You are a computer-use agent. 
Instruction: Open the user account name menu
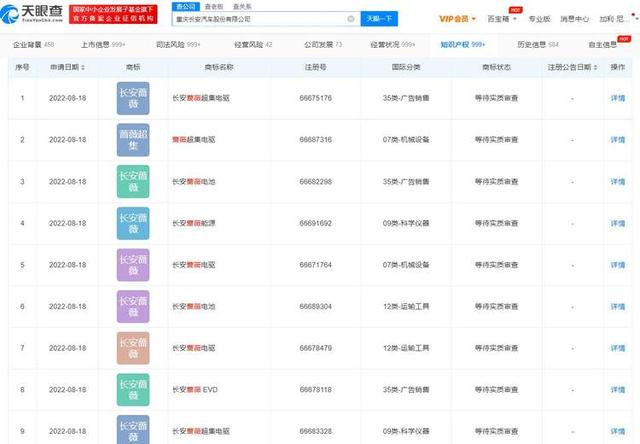coord(612,19)
